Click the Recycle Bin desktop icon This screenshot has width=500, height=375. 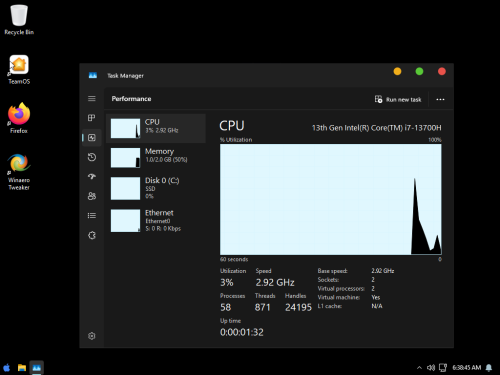click(19, 20)
